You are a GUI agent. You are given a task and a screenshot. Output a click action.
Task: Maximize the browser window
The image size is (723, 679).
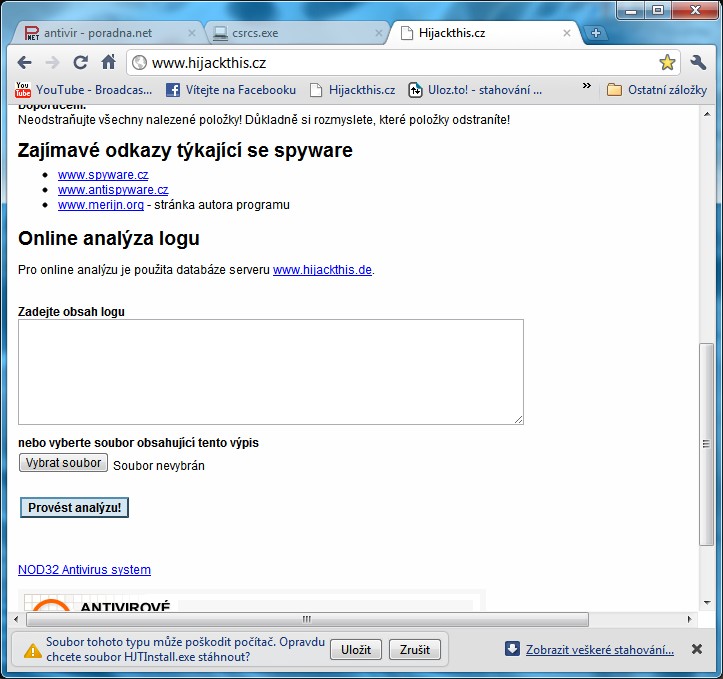tap(658, 10)
